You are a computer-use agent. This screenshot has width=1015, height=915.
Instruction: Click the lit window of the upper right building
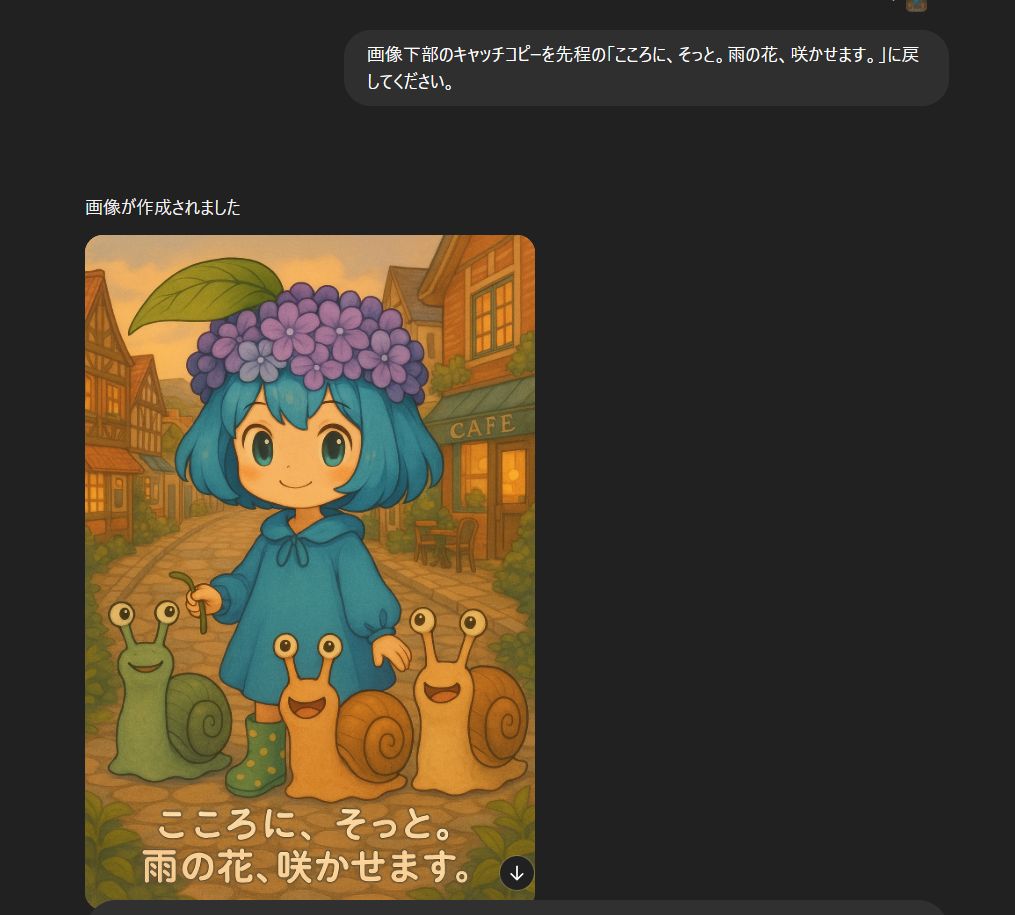[492, 317]
